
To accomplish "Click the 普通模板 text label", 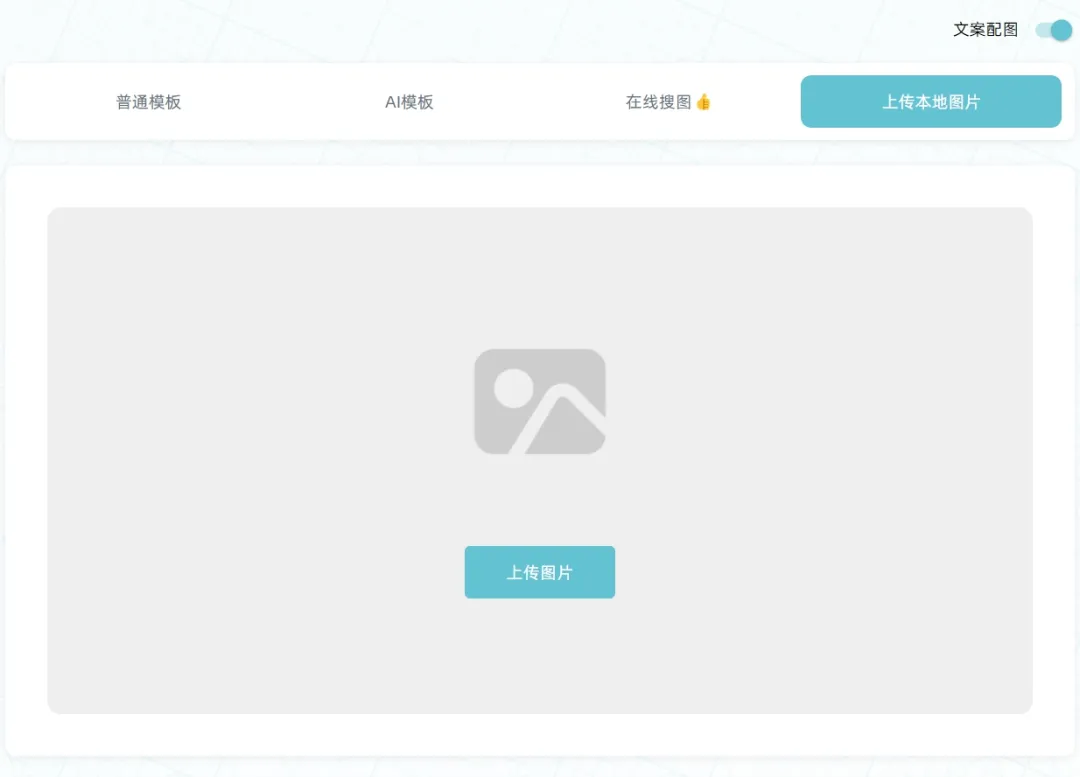I will [x=149, y=102].
